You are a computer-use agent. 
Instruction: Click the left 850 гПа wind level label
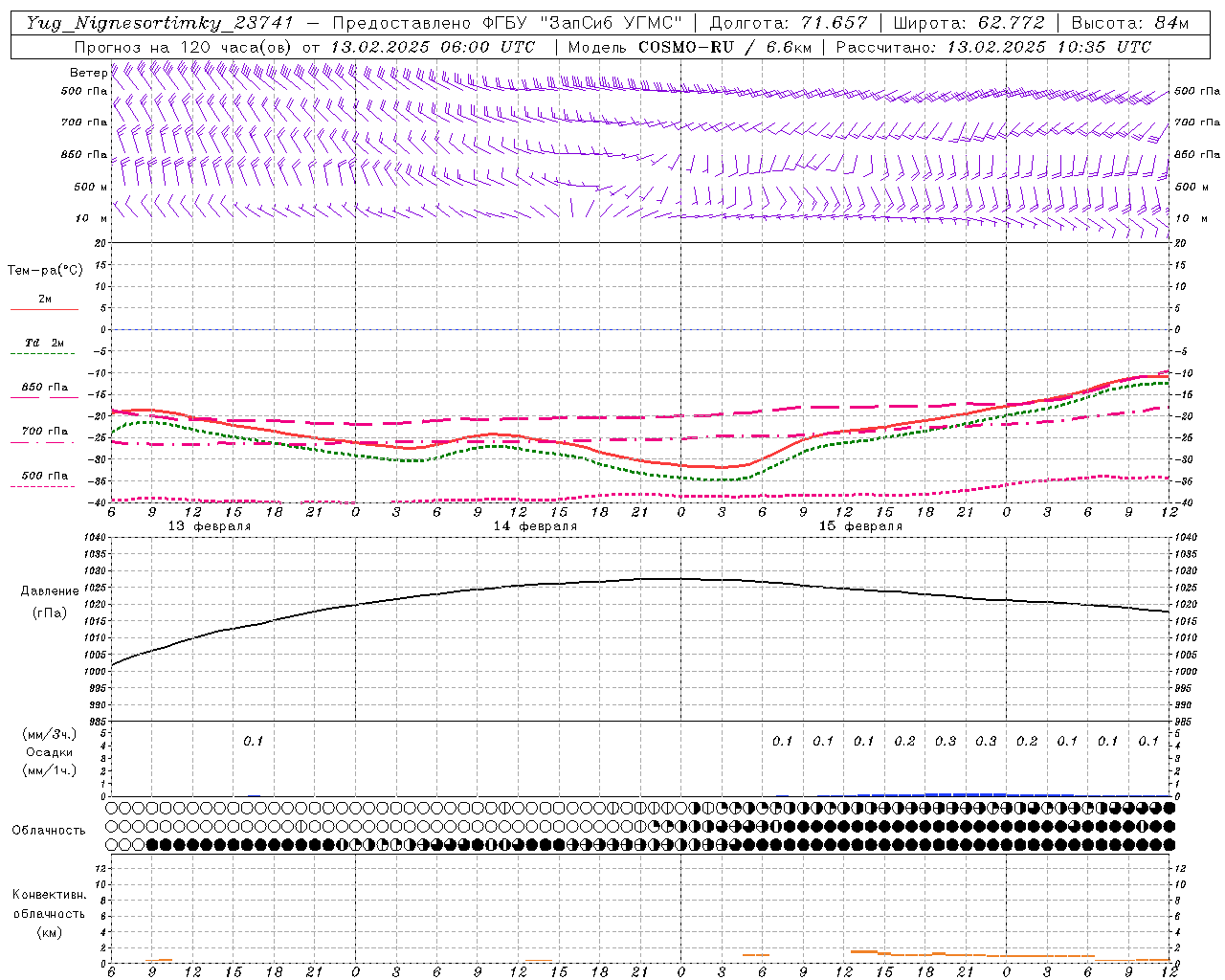(84, 154)
